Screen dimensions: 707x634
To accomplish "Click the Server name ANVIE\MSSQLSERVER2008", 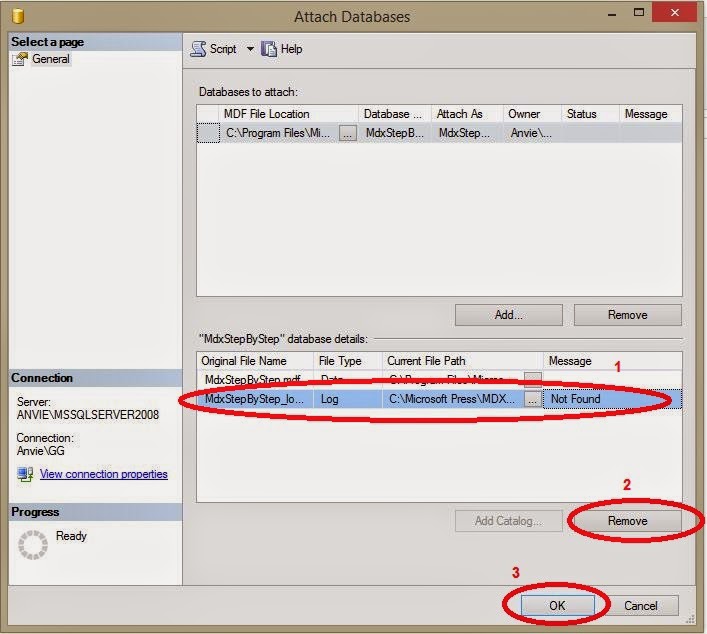I will 88,415.
